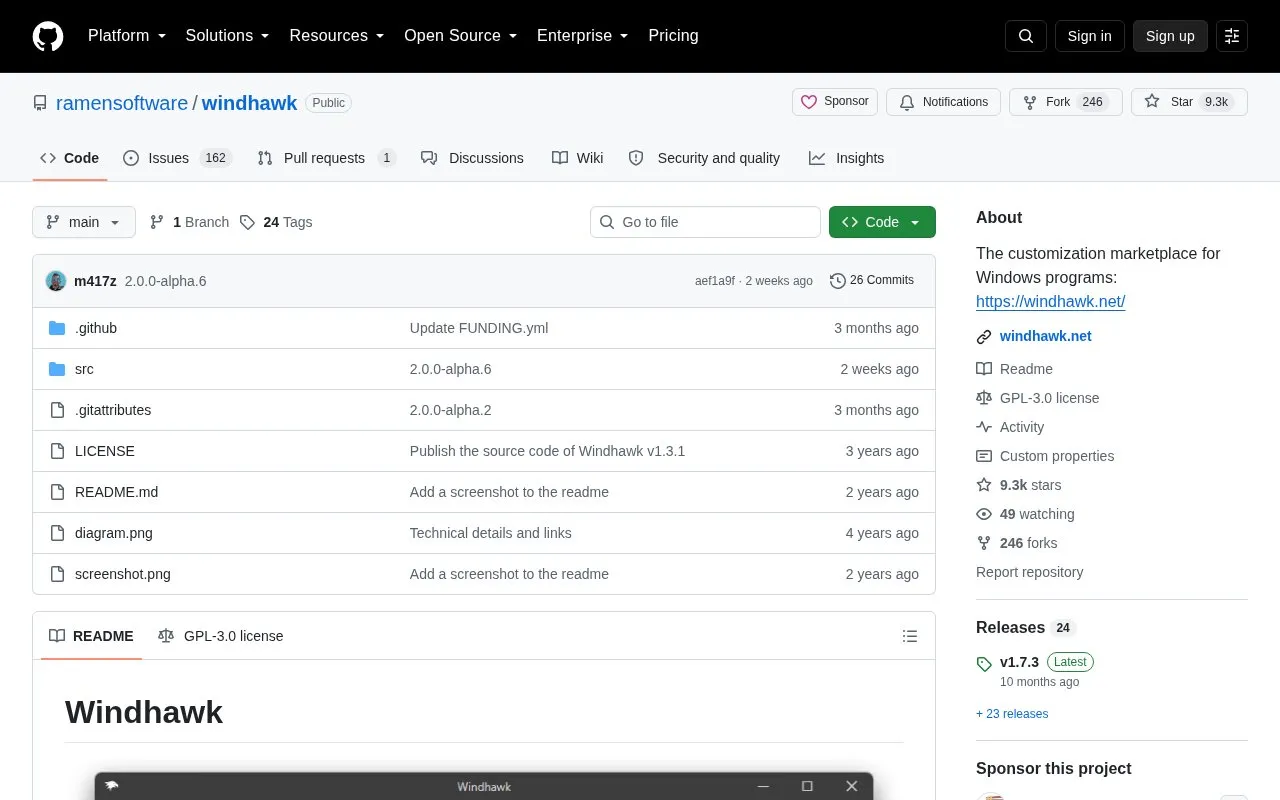Screen dimensions: 1280x800
Task: Expand the Solutions menu
Action: [227, 36]
